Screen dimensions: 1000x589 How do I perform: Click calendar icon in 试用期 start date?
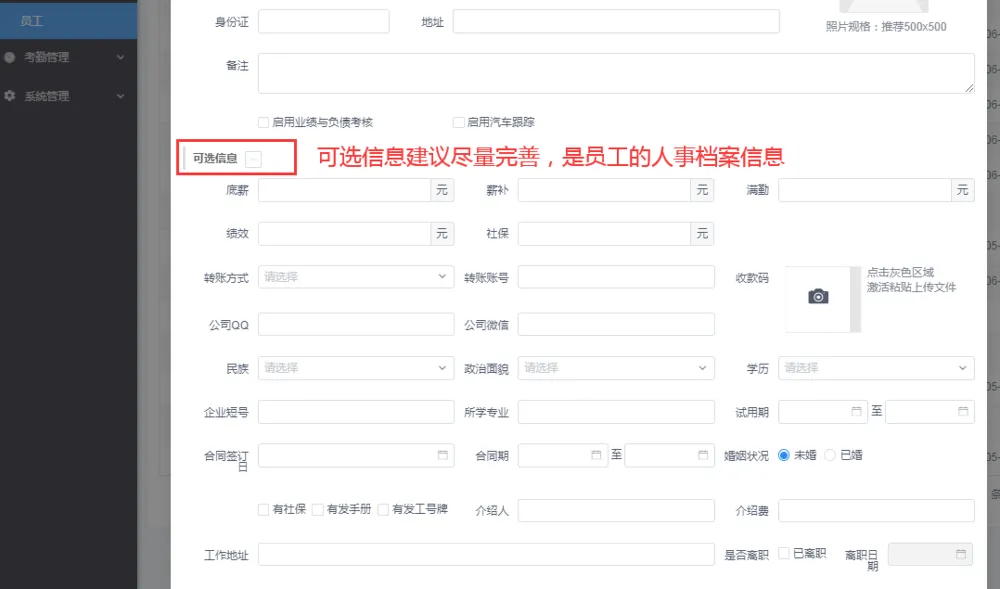pyautogui.click(x=857, y=411)
